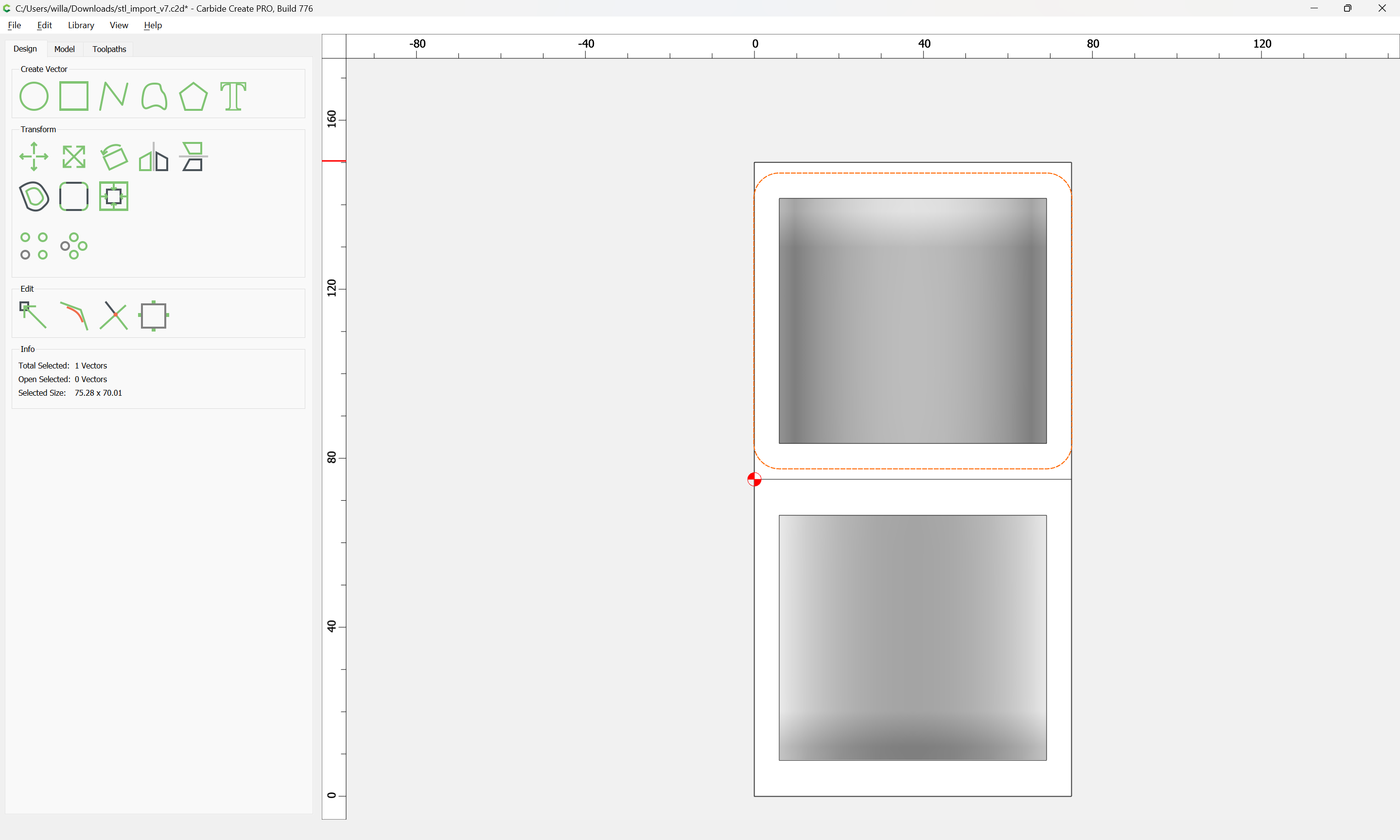Click the Trim Vectors scissors icon
The image size is (1400, 840).
[114, 315]
